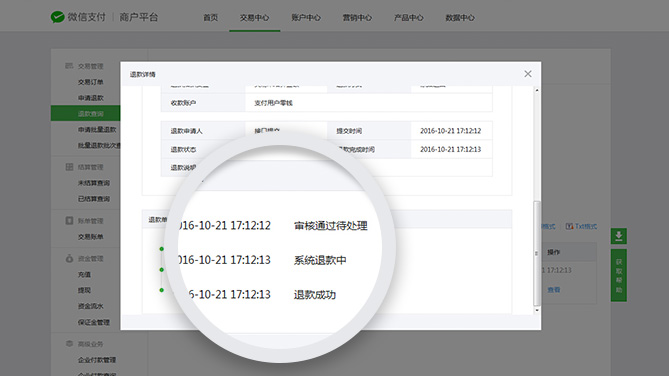This screenshot has height=376, width=669.
Task: Click the 退款详情 dialog title
Action: [143, 74]
